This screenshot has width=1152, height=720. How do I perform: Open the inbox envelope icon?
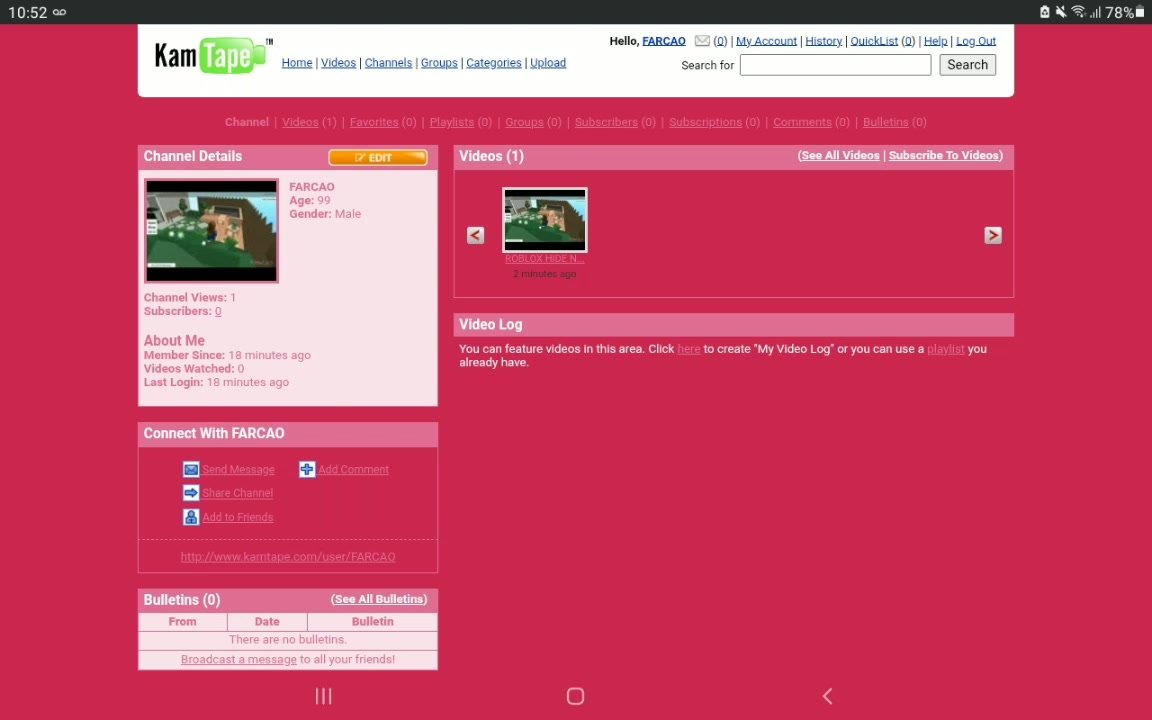point(702,41)
